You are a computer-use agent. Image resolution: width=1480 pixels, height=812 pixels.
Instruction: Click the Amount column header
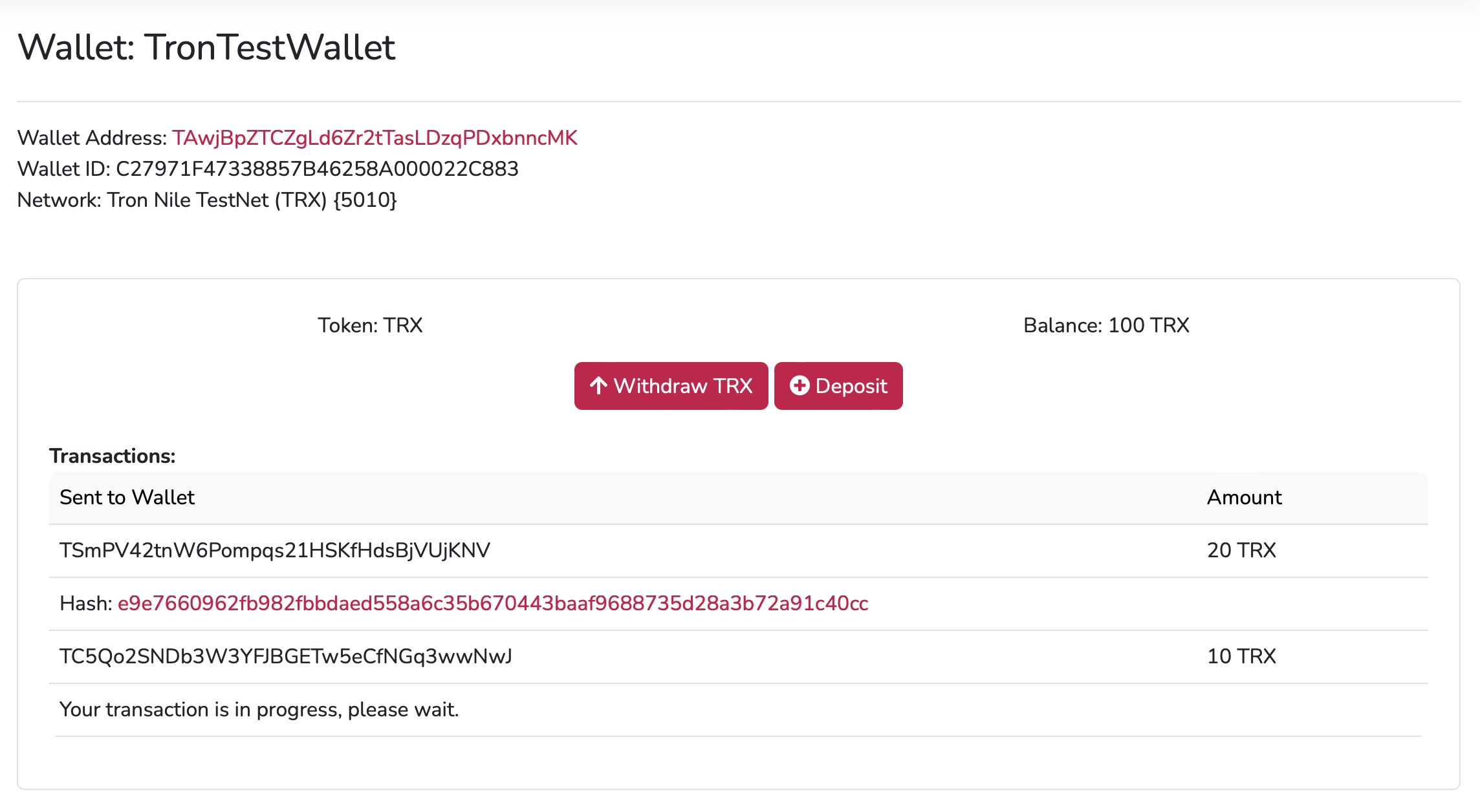click(1244, 497)
